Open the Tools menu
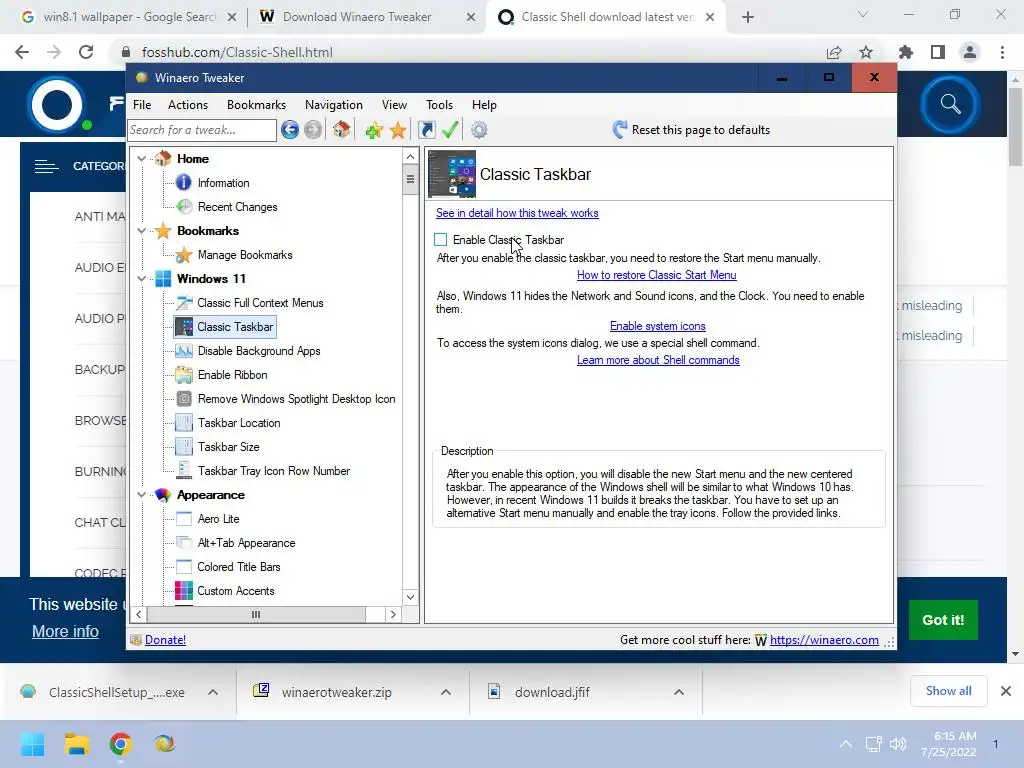This screenshot has width=1024, height=768. click(440, 104)
